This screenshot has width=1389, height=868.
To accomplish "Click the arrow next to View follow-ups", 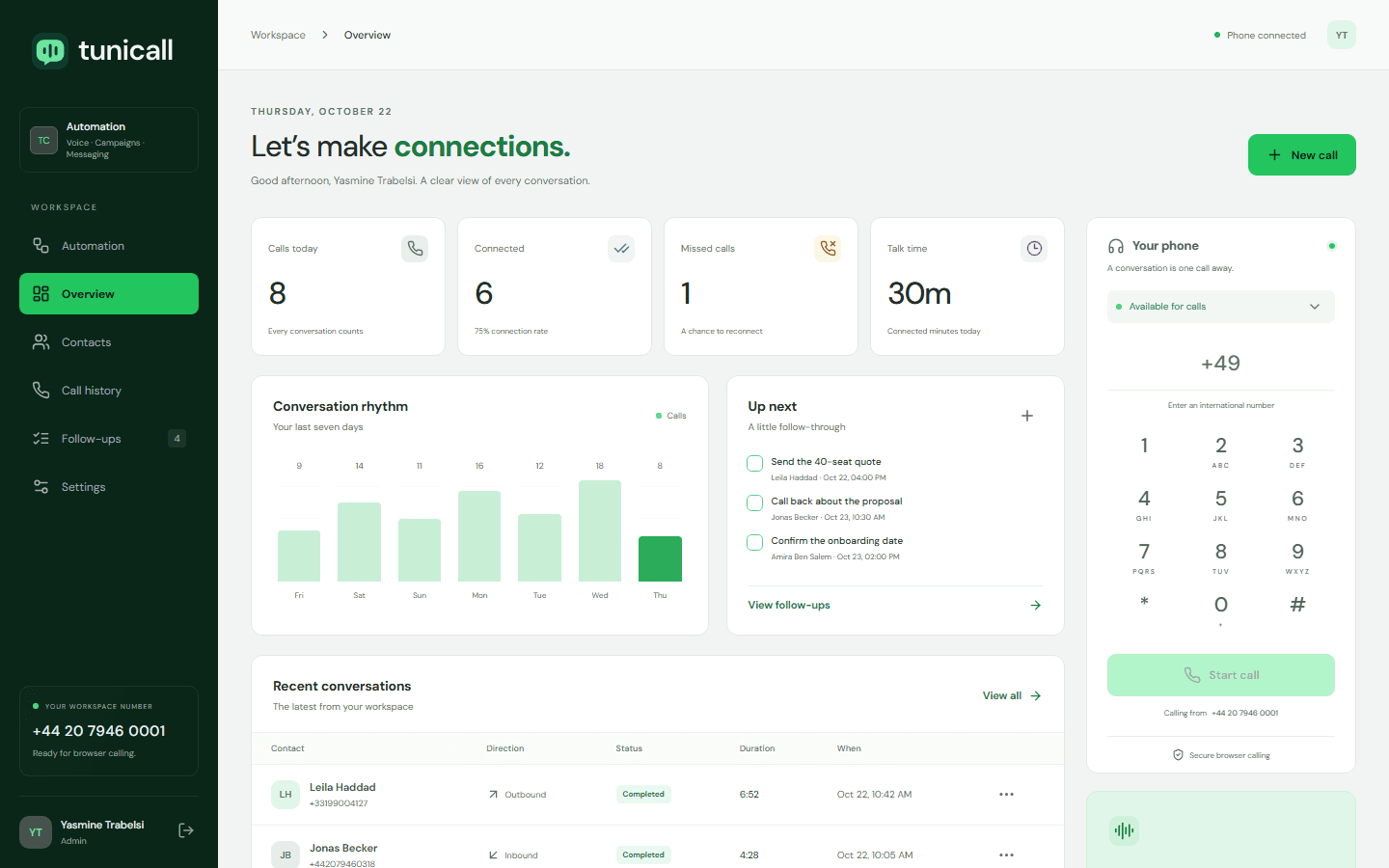I will (x=1036, y=606).
